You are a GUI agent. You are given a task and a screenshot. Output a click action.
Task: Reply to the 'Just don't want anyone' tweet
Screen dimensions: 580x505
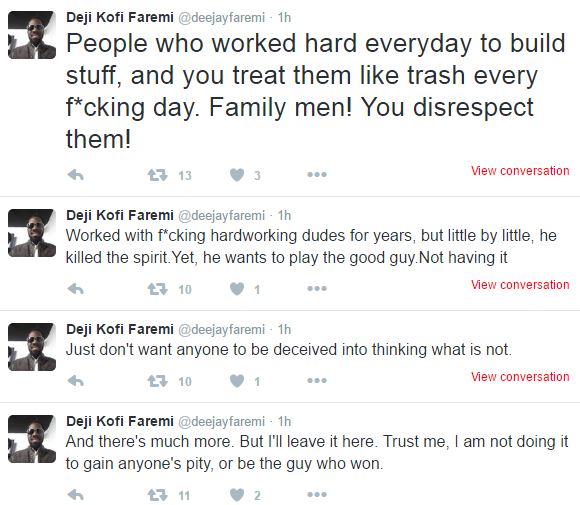click(x=76, y=381)
